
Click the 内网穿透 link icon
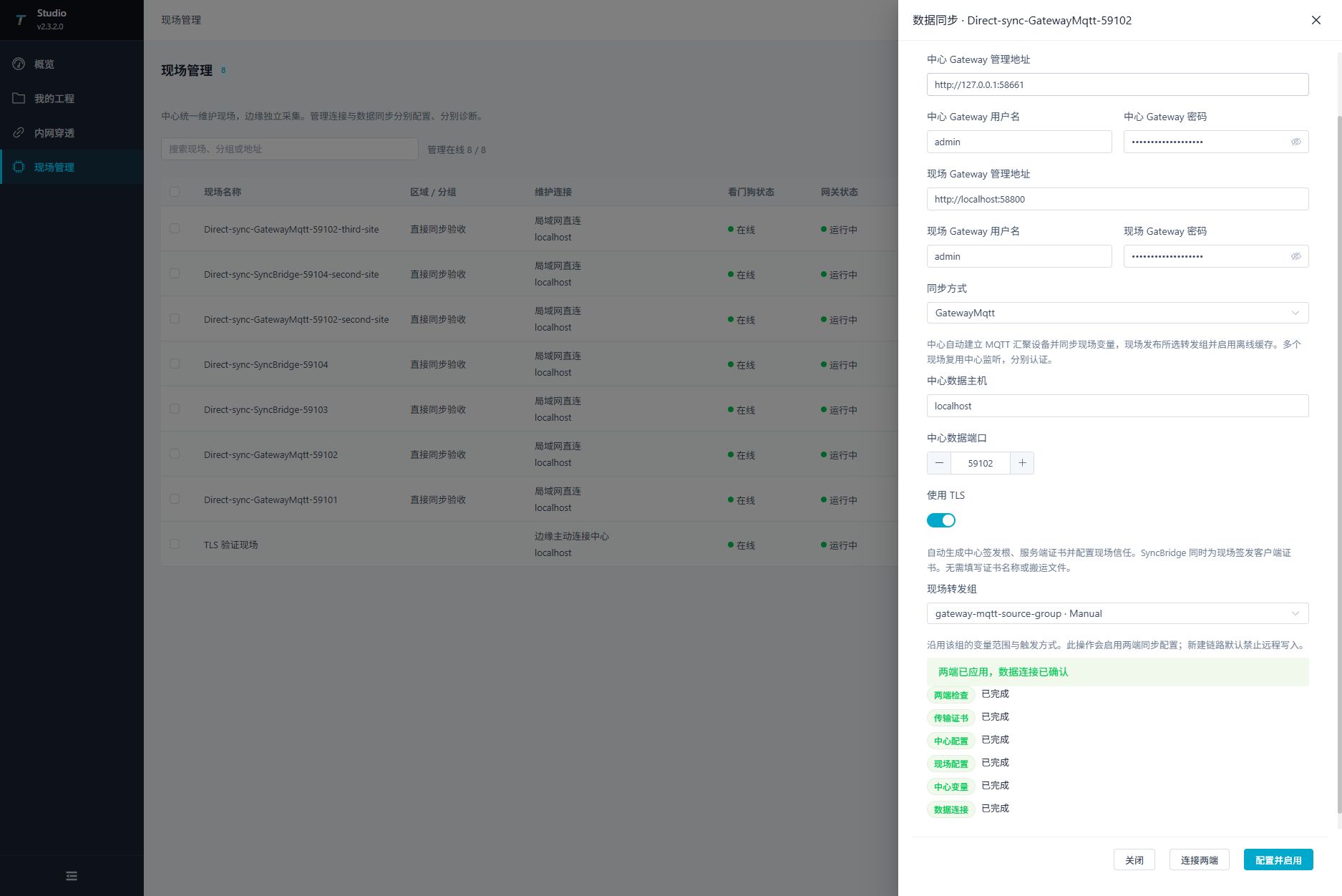19,132
